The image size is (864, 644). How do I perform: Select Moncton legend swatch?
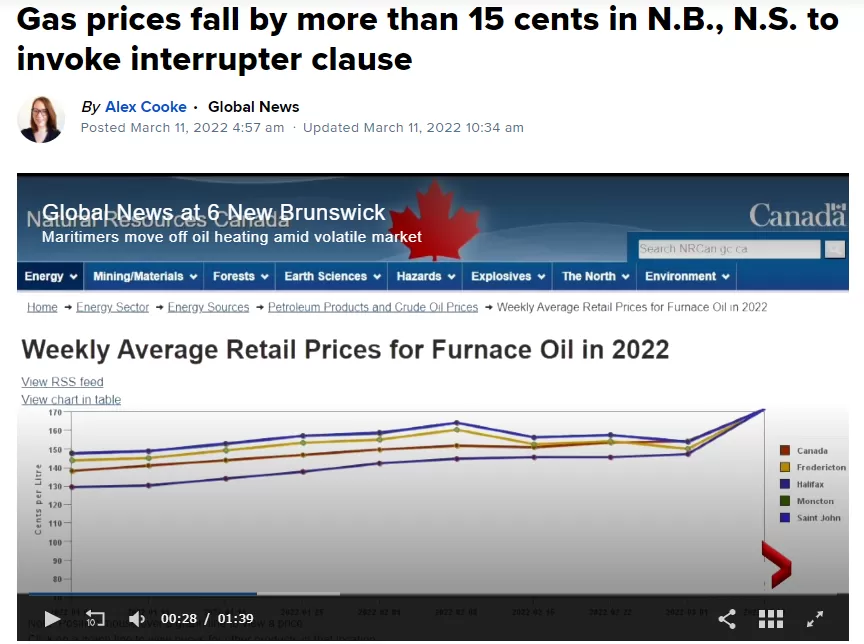click(785, 501)
